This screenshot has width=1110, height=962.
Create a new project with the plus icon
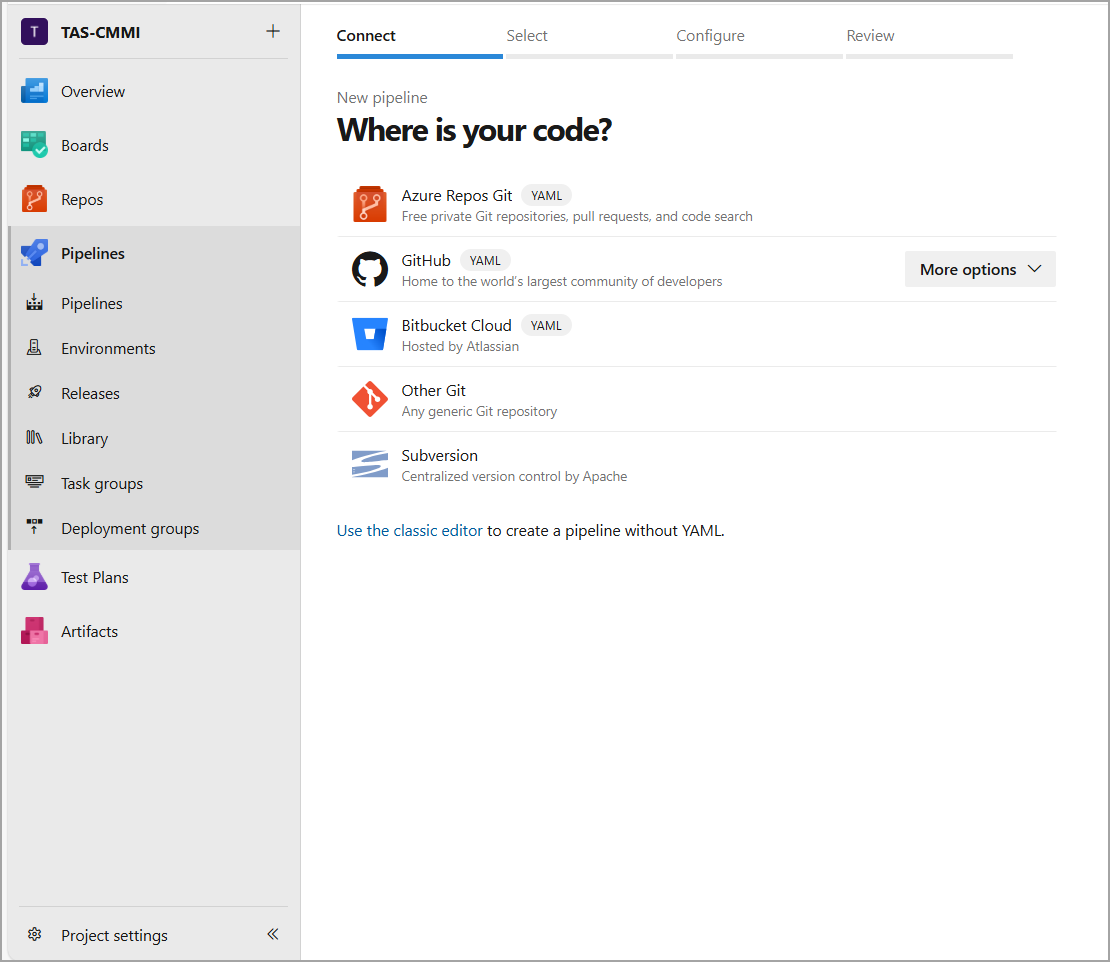coord(272,31)
